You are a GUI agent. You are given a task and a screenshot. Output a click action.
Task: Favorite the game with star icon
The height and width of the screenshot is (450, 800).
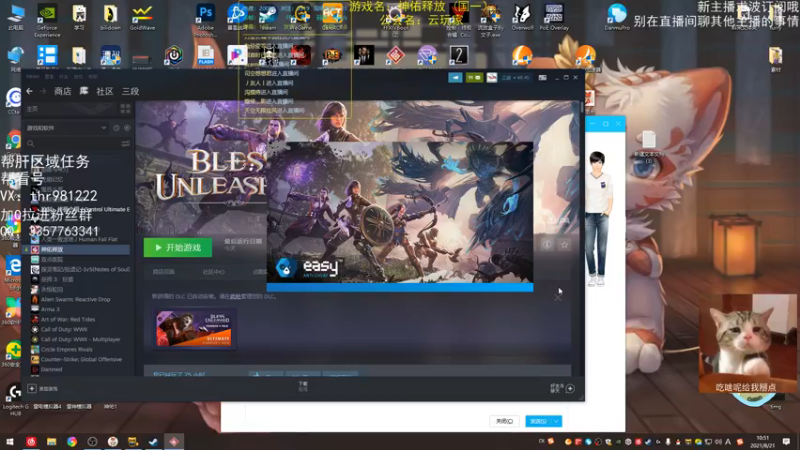click(564, 245)
